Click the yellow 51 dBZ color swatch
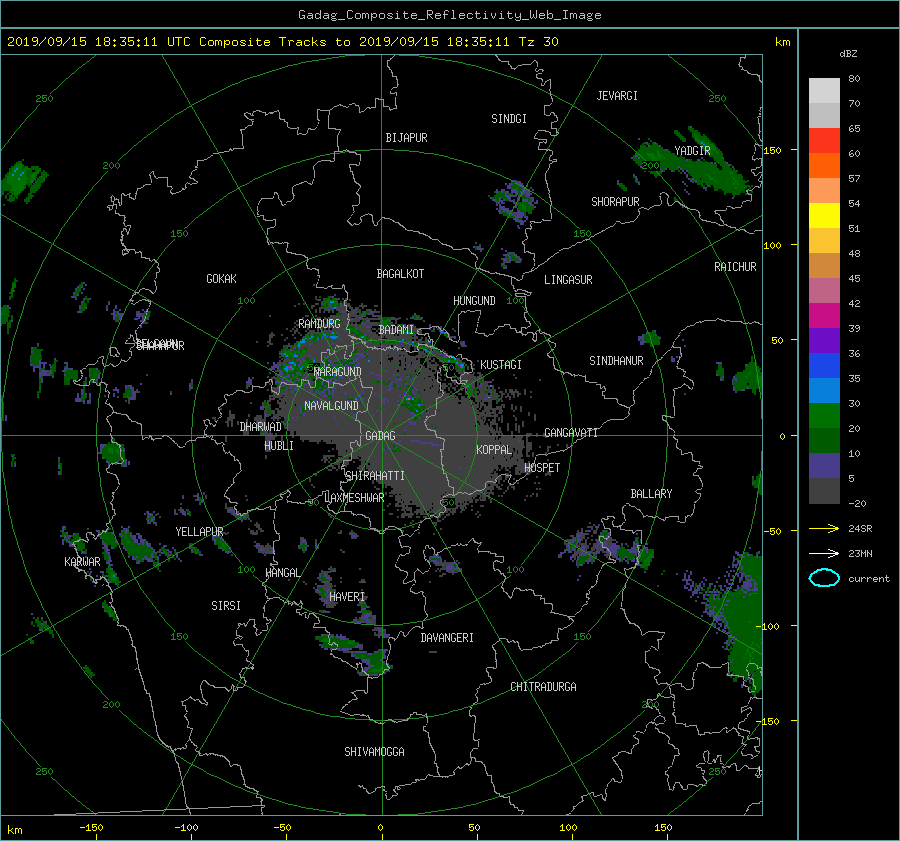 [x=824, y=216]
